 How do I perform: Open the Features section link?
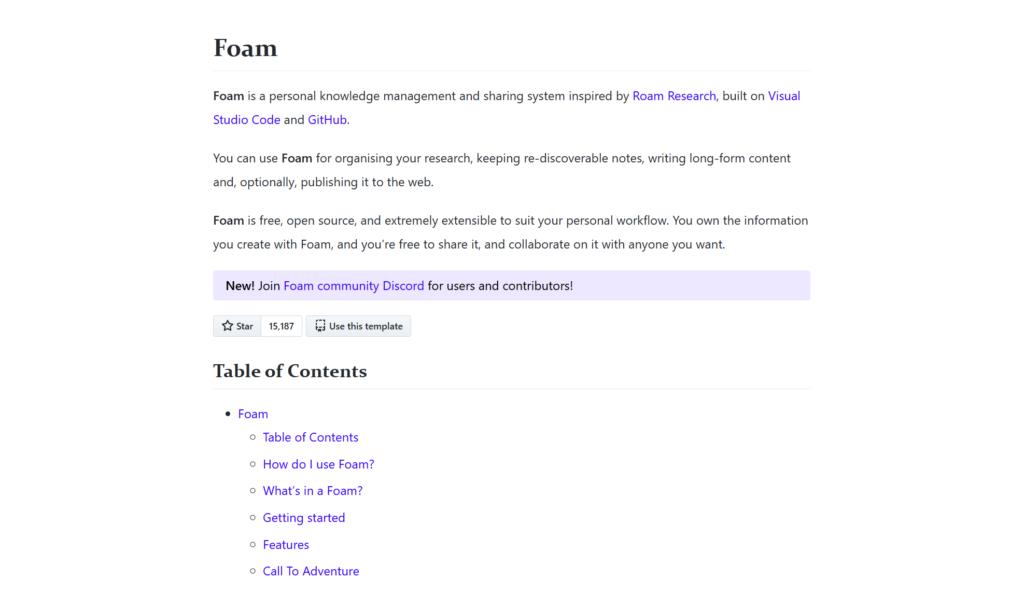(x=285, y=544)
